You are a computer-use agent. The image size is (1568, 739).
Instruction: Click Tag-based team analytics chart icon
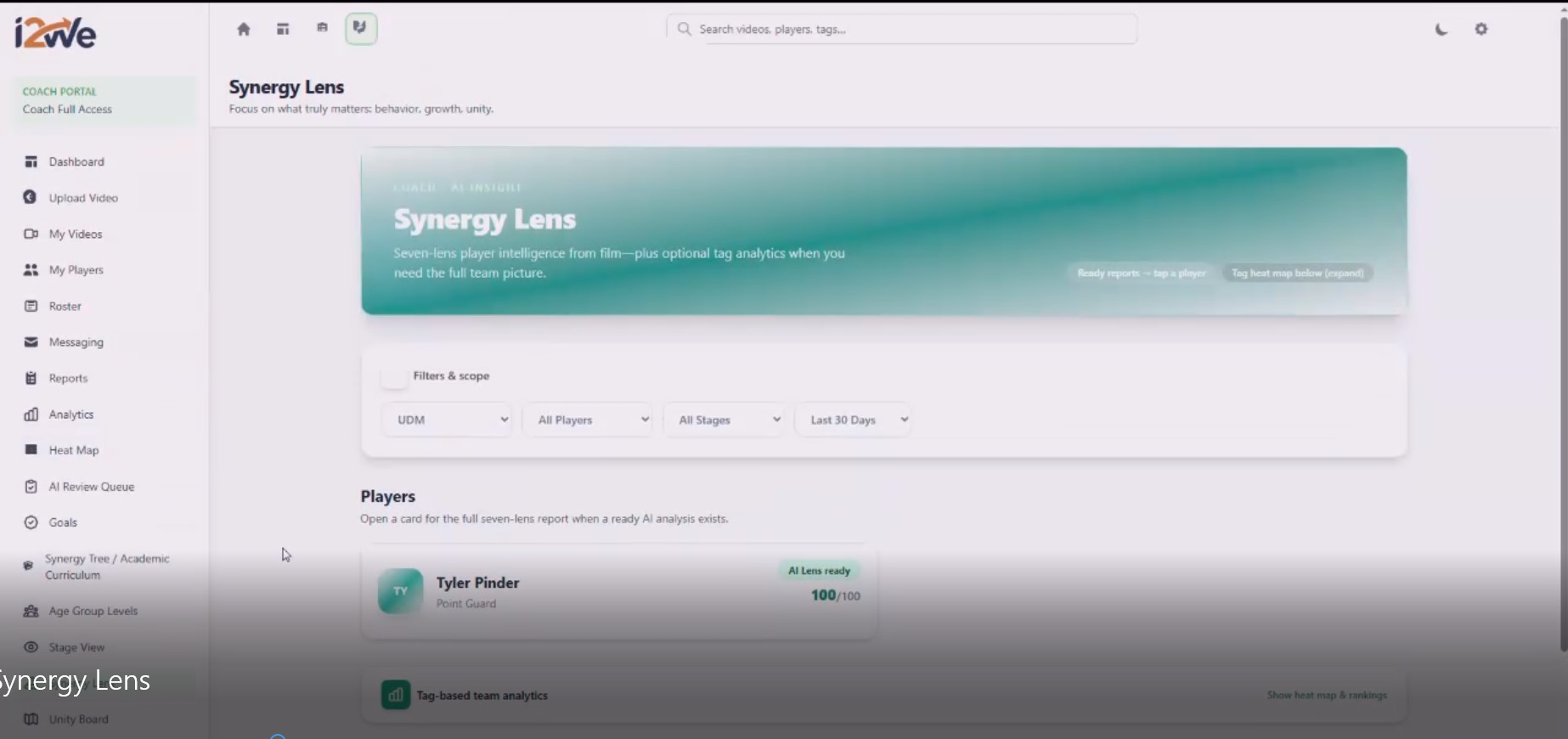coord(395,695)
